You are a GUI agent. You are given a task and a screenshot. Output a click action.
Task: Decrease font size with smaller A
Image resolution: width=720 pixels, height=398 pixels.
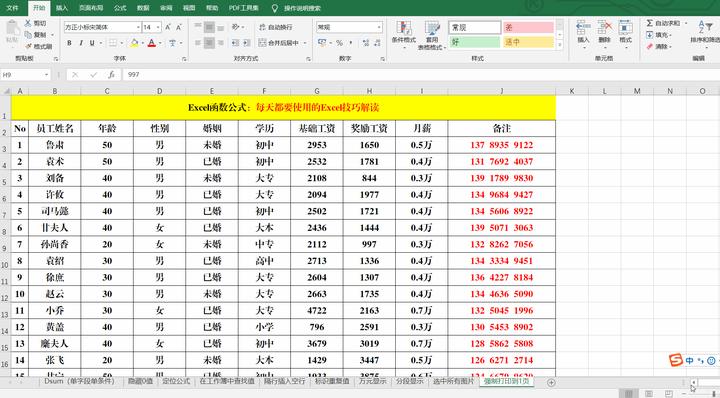click(x=179, y=28)
